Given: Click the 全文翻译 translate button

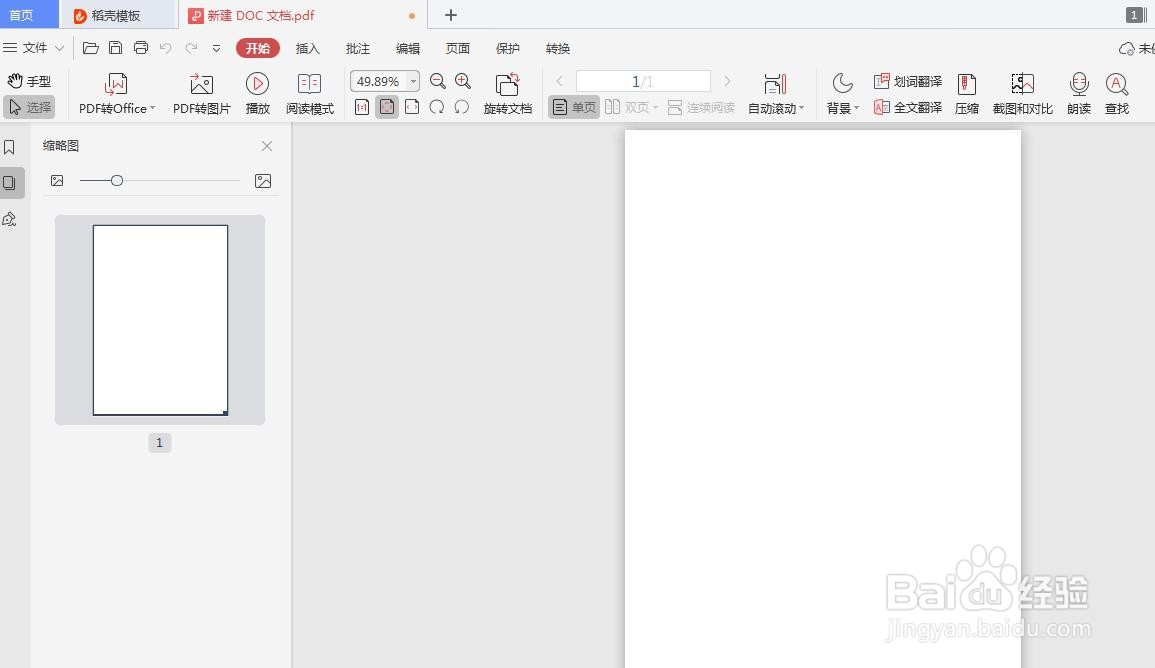Looking at the screenshot, I should [x=907, y=108].
